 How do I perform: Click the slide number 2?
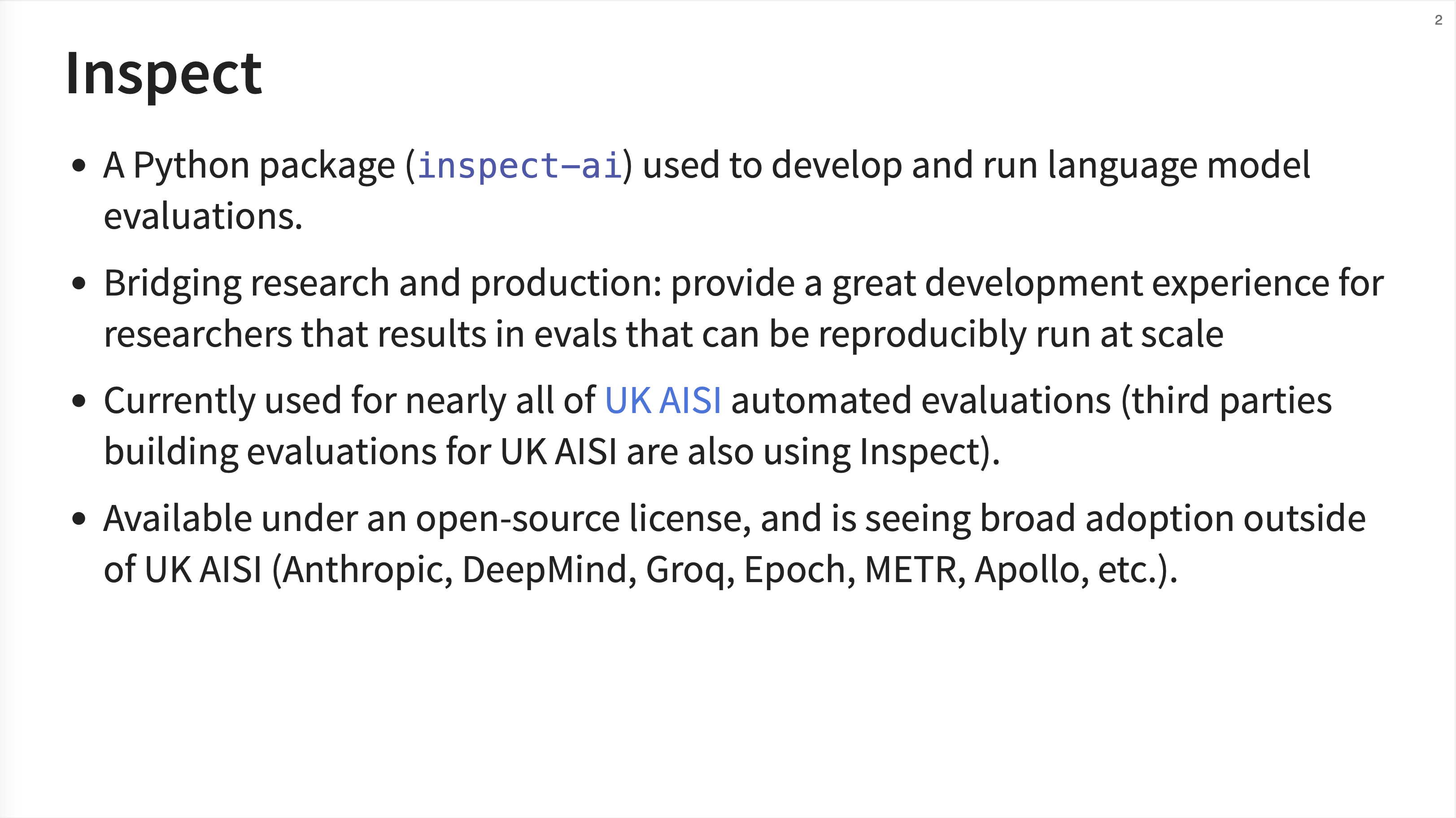pos(1439,20)
